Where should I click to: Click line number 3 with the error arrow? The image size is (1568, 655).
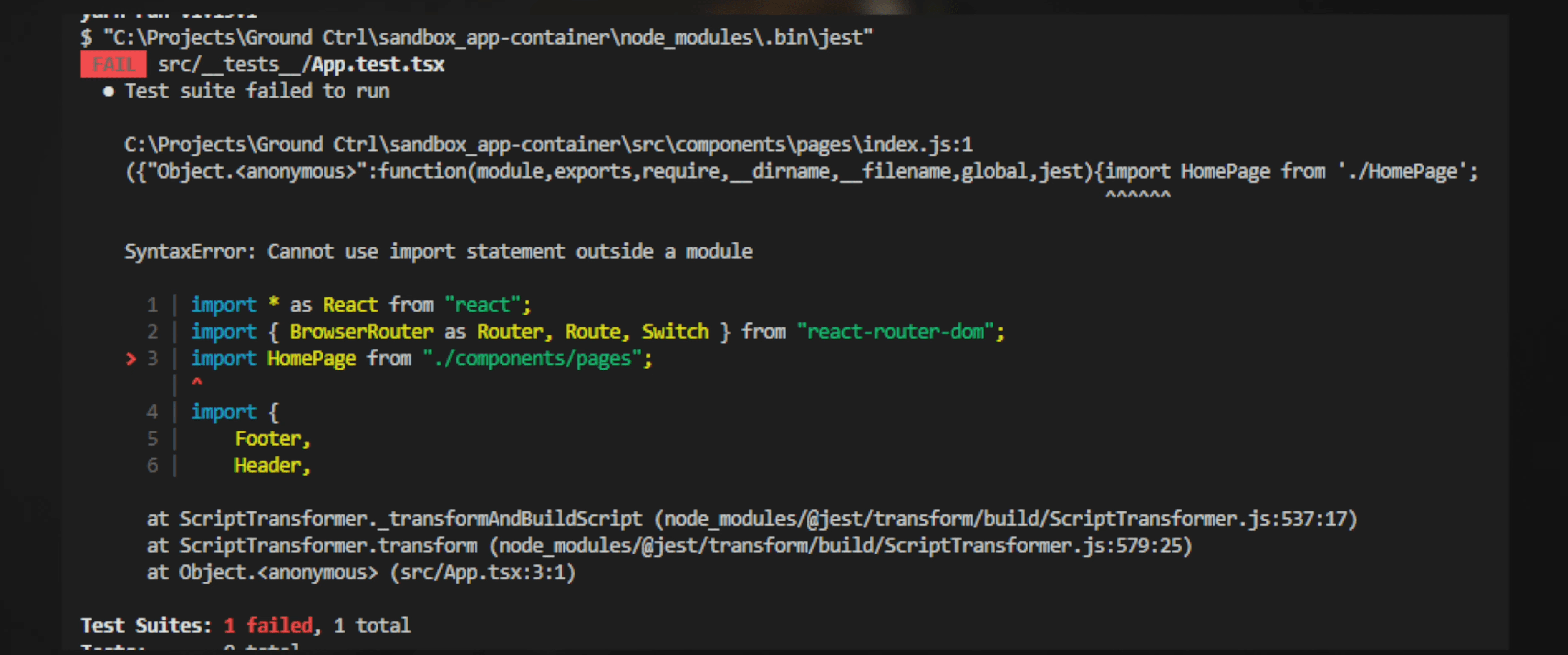[153, 358]
